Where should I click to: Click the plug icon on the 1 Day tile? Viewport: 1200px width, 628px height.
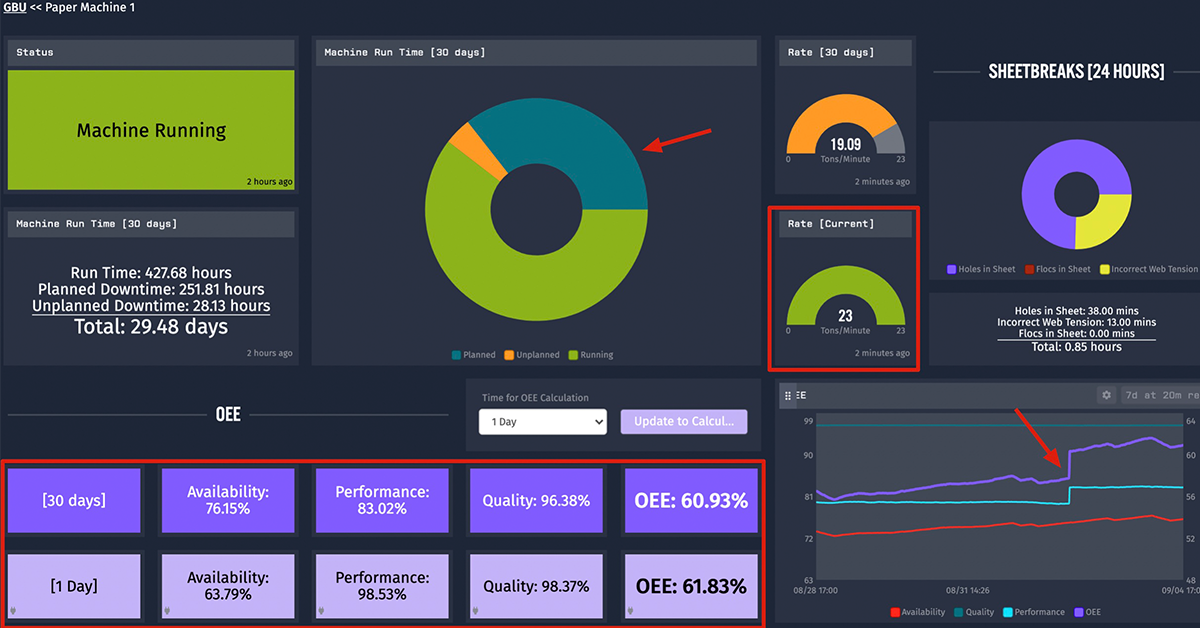pyautogui.click(x=14, y=611)
